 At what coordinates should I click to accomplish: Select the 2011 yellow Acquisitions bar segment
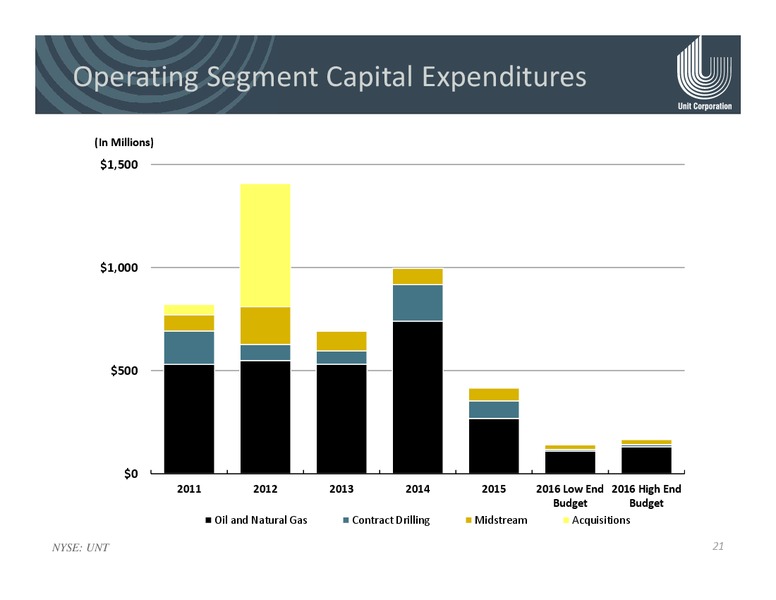coord(189,310)
